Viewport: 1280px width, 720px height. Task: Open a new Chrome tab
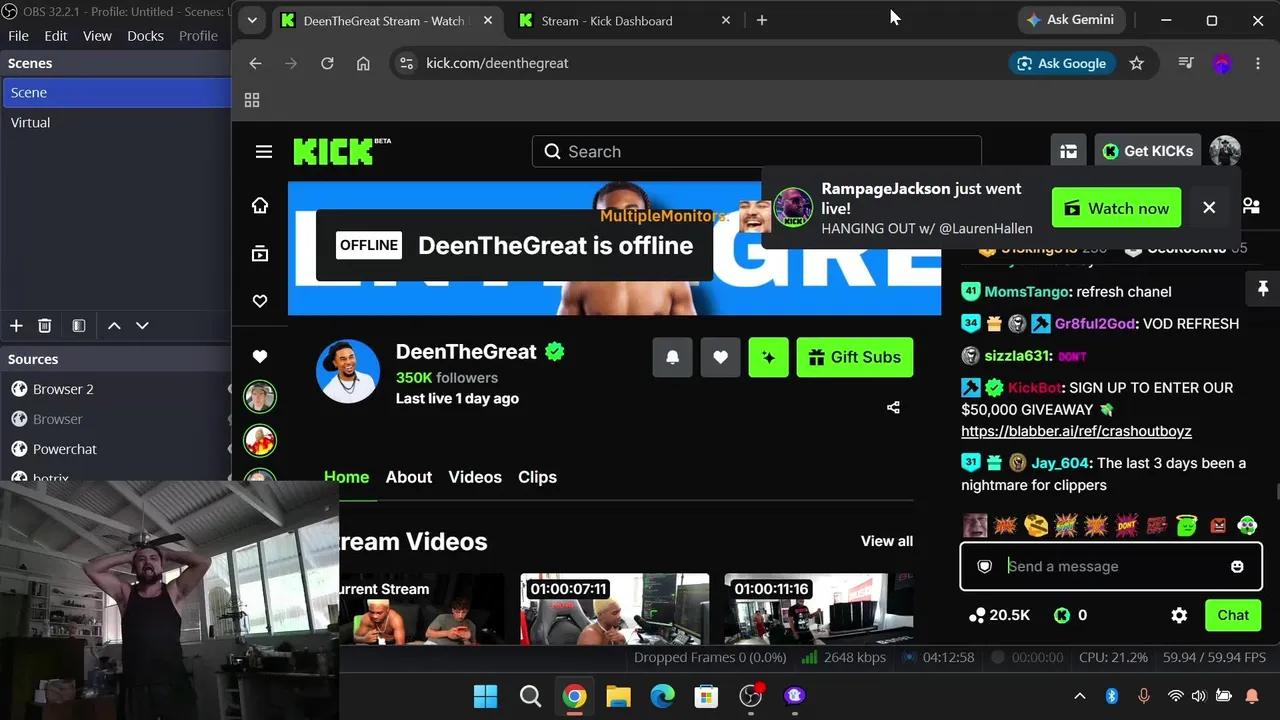click(x=762, y=20)
